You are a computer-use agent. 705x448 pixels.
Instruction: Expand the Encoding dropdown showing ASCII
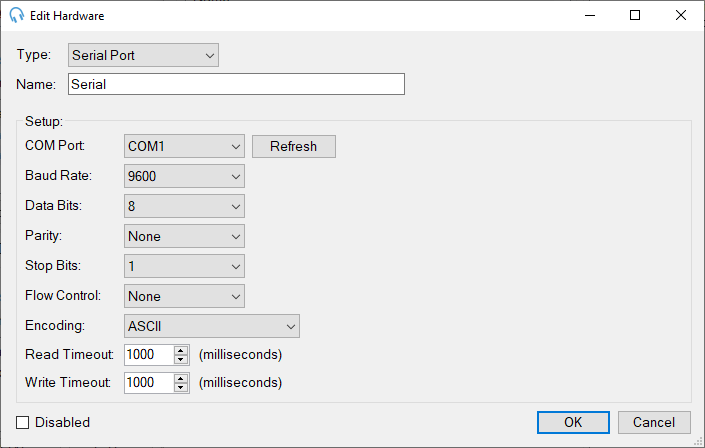pos(212,326)
